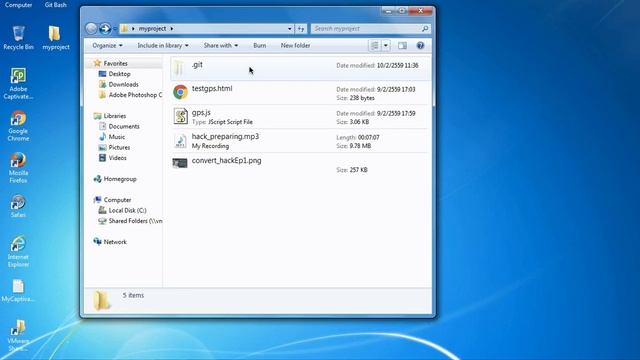Screen dimensions: 640x360
Task: Open Local Disk (C:) in navigation pane
Action: pos(127,210)
